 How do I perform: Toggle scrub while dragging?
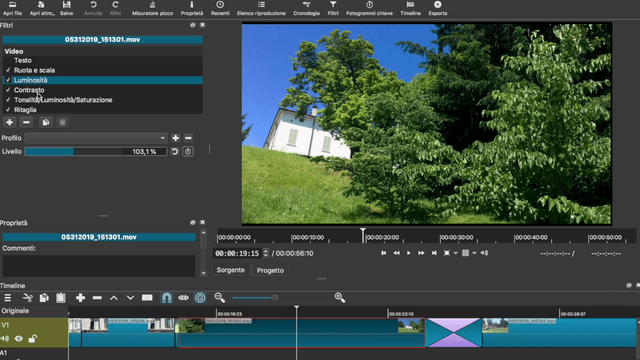(183, 298)
